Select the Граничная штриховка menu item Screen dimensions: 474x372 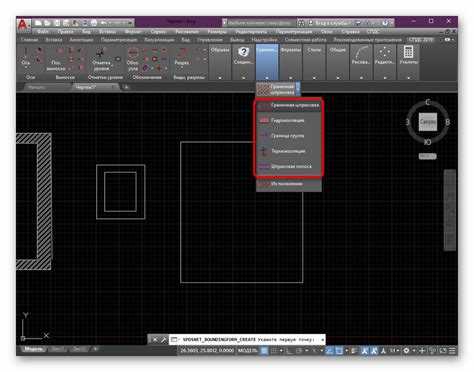click(289, 105)
